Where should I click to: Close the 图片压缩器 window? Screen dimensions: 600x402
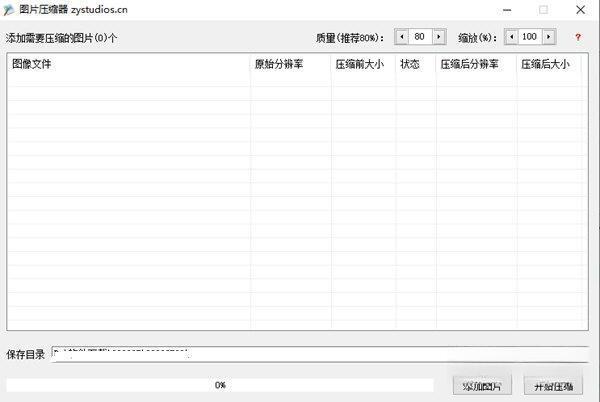click(x=580, y=10)
